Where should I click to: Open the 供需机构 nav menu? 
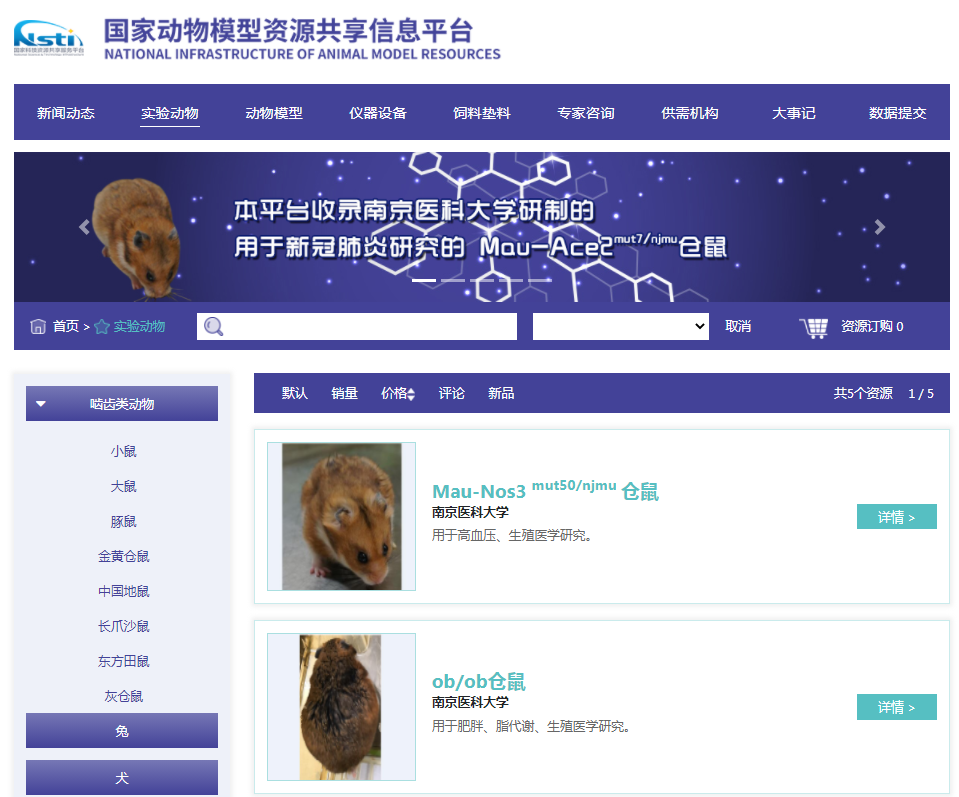pos(690,113)
